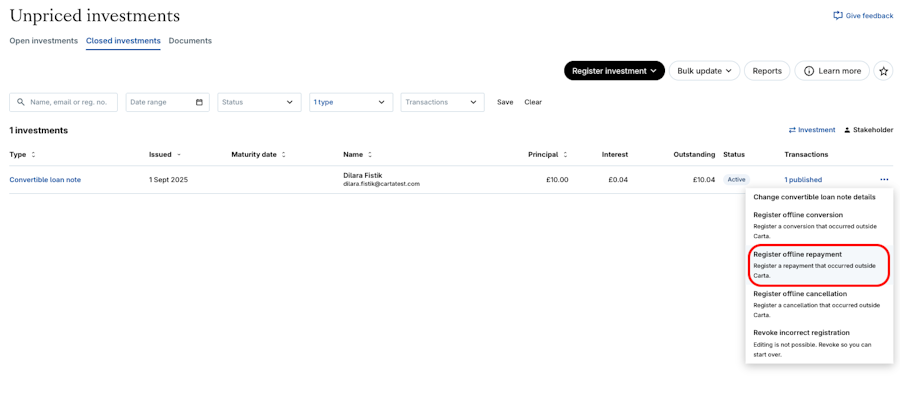Click the three-dot row actions icon

click(x=884, y=180)
